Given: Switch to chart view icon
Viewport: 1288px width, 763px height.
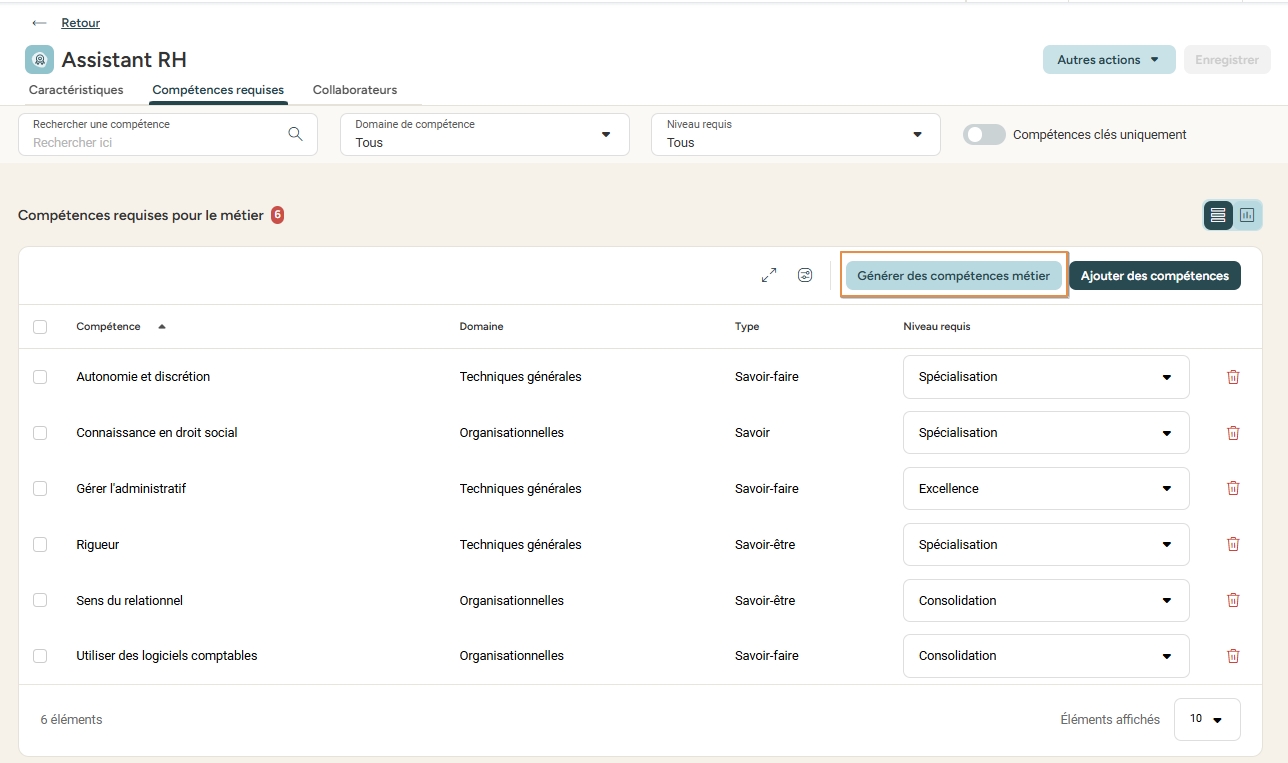Looking at the screenshot, I should pos(1247,215).
